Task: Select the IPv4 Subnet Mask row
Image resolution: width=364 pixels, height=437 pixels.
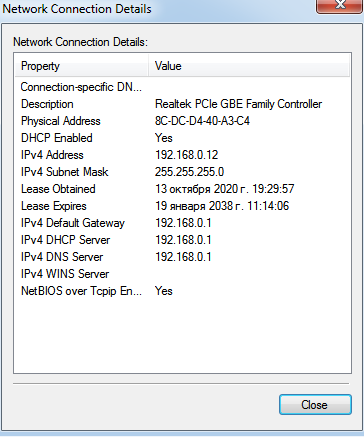Action: 182,172
